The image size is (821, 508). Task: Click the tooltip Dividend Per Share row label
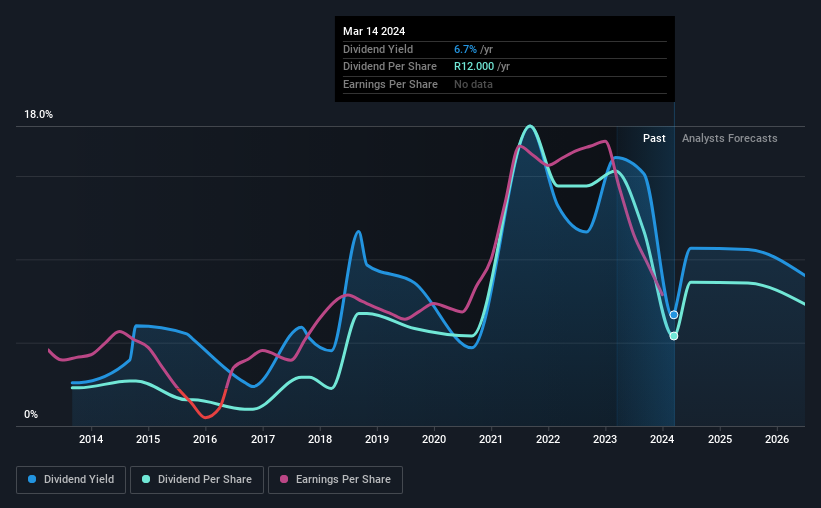click(390, 67)
